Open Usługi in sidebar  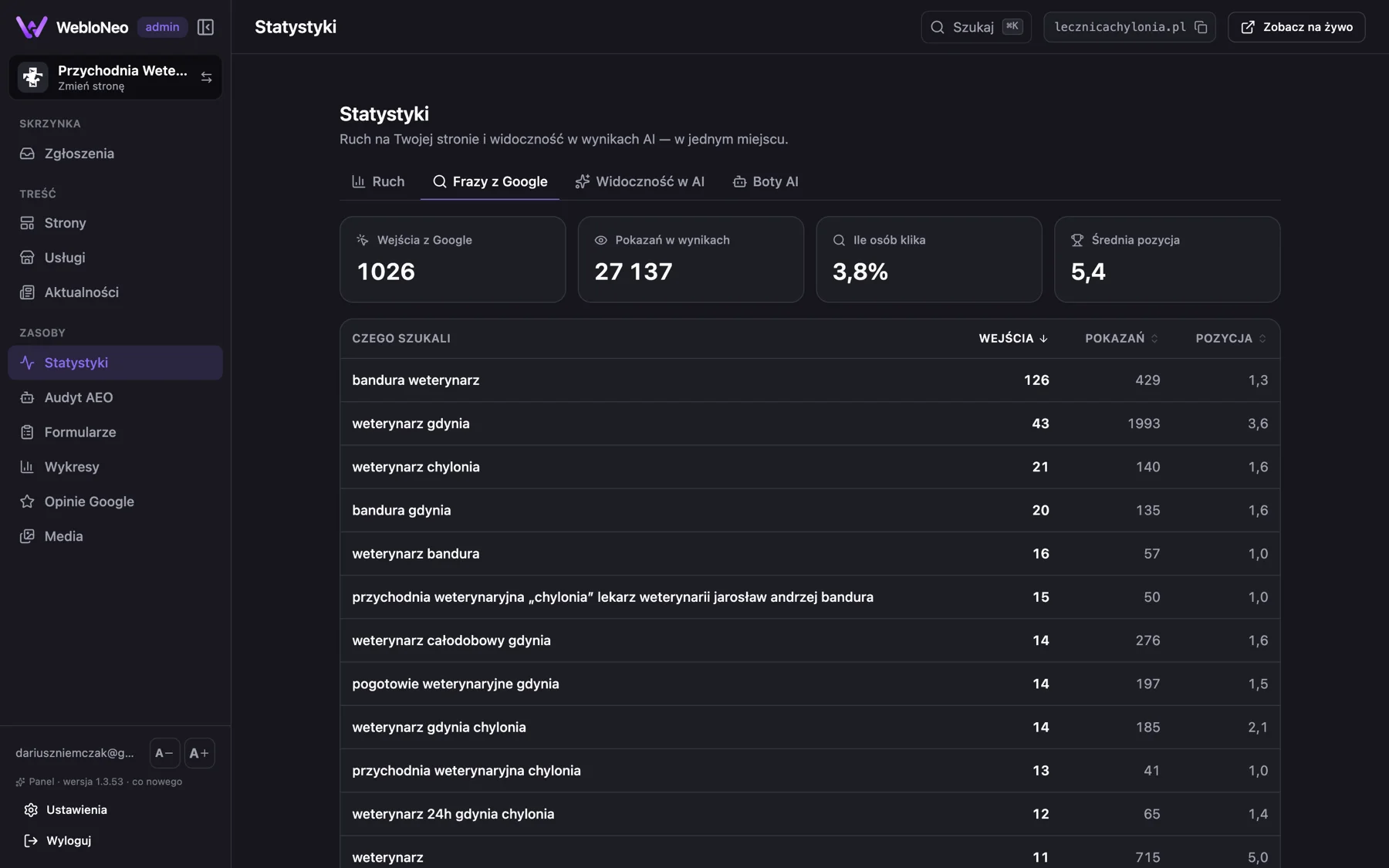[115, 258]
